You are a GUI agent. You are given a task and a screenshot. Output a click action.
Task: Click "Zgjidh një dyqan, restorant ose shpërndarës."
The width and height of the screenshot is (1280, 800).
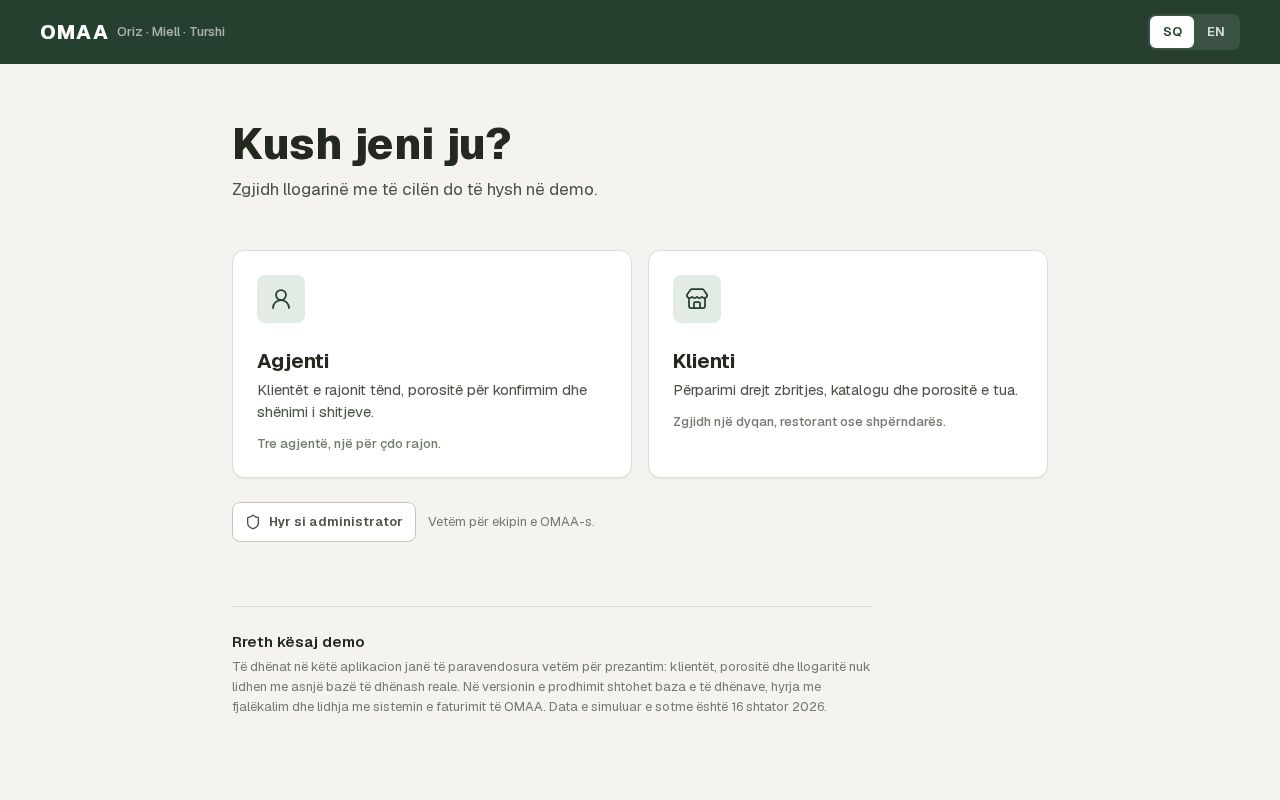(x=809, y=422)
